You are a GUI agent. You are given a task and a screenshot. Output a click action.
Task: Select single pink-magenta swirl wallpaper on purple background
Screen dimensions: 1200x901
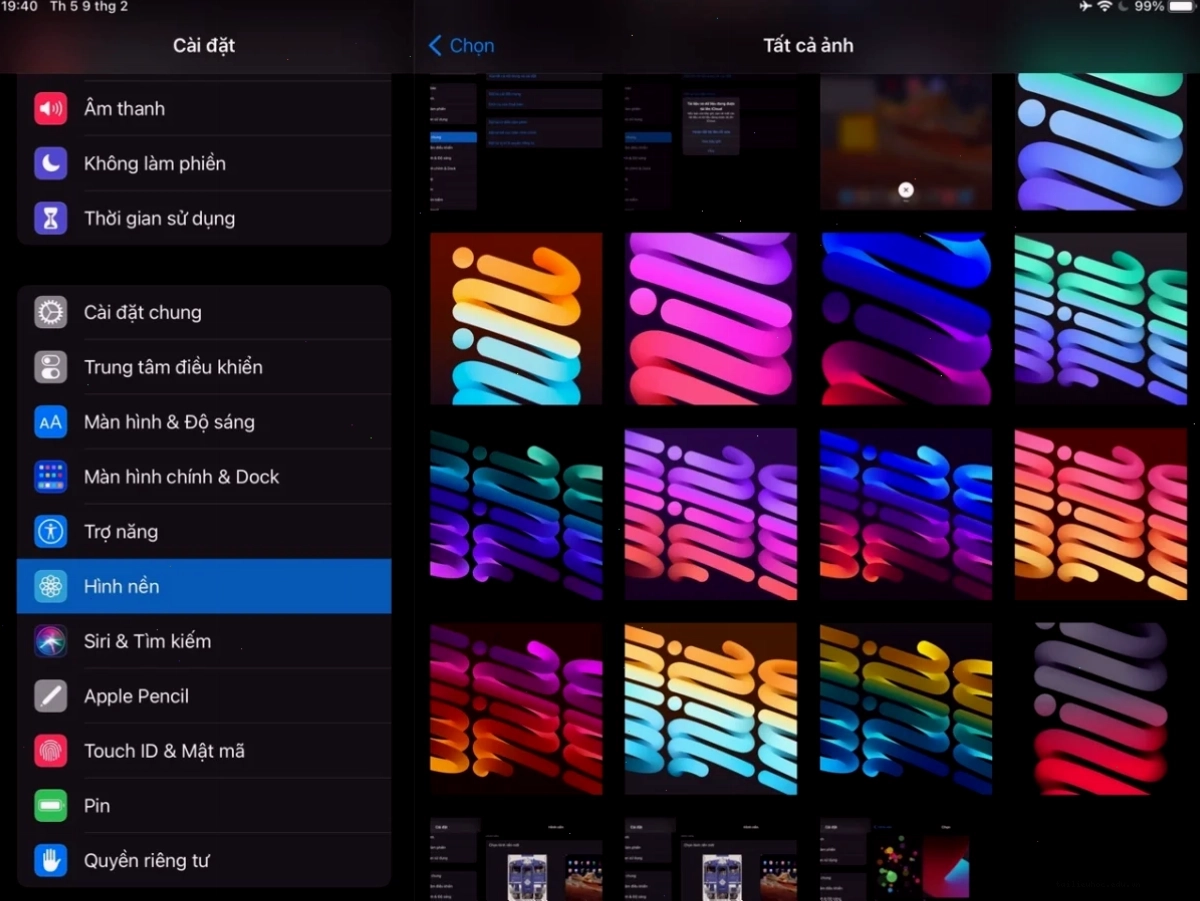(x=711, y=319)
